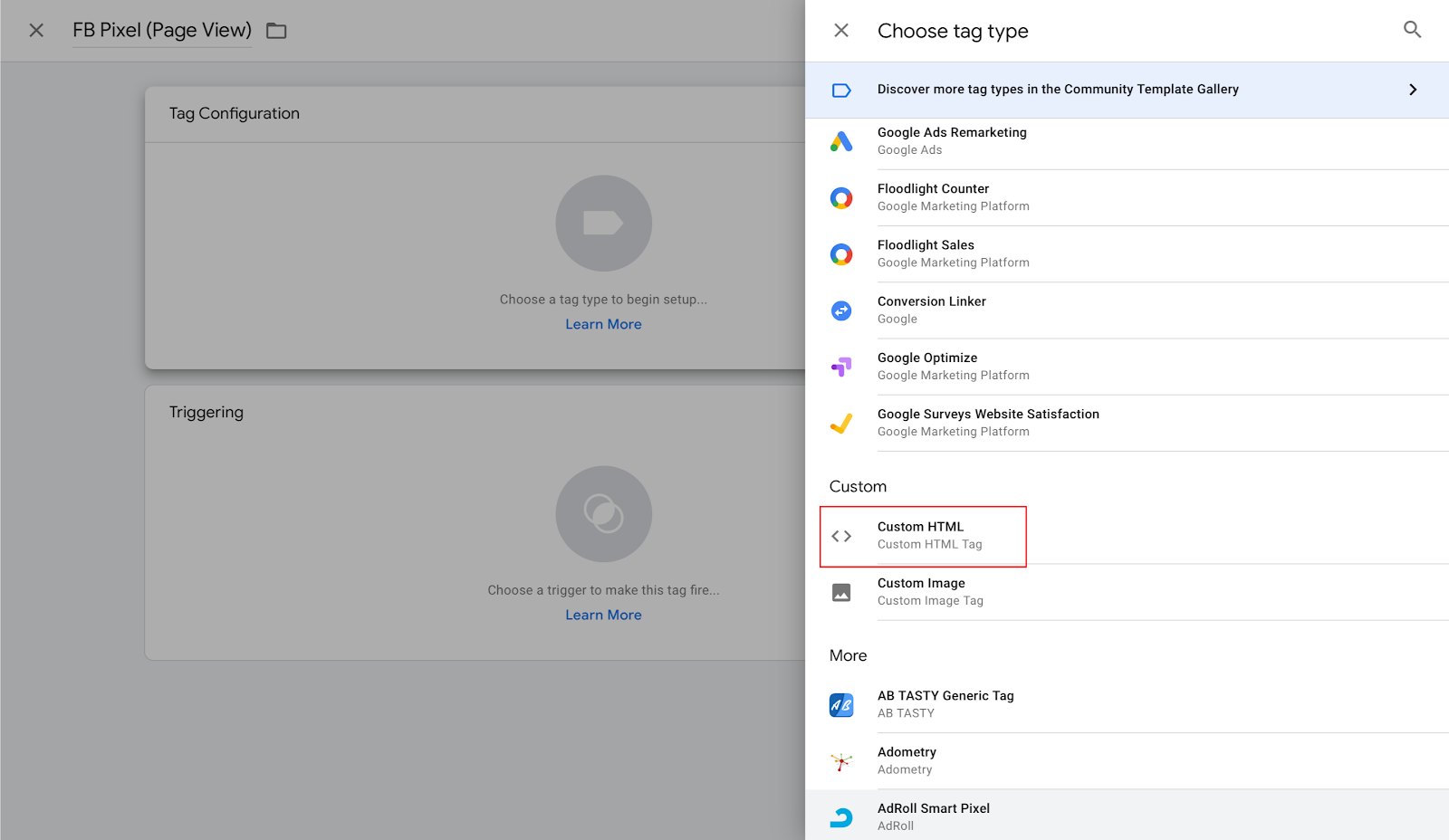Choose Google Surveys Website Satisfaction tag
This screenshot has height=840, width=1449.
click(x=987, y=423)
